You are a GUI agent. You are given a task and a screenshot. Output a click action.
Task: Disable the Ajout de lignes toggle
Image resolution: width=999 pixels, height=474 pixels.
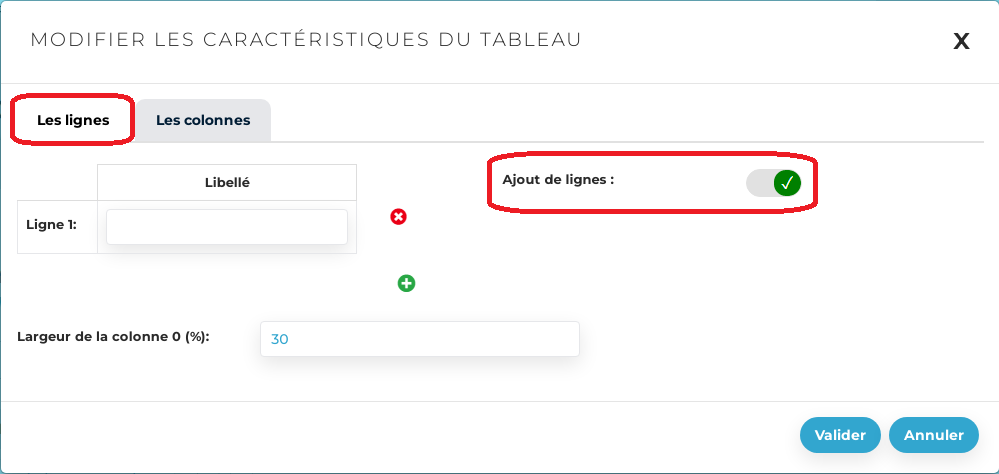(773, 183)
